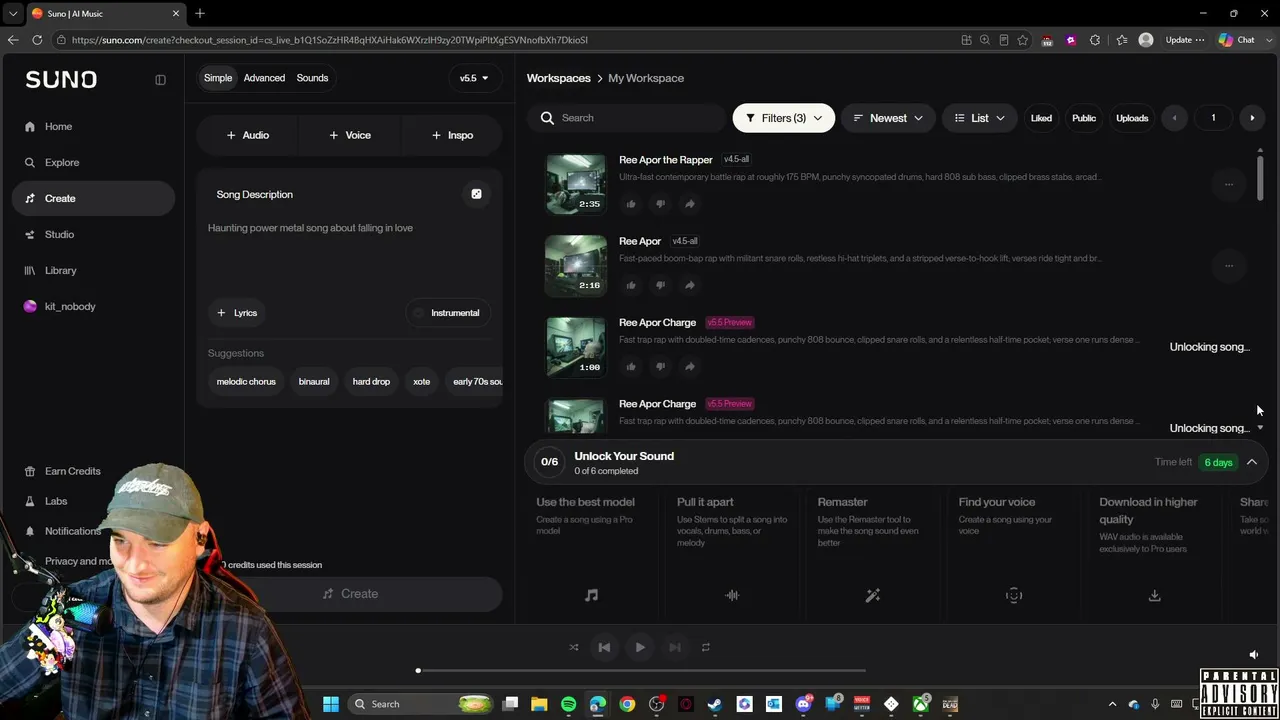Click the Pull it apart stems icon
The width and height of the screenshot is (1280, 720).
pos(732,595)
